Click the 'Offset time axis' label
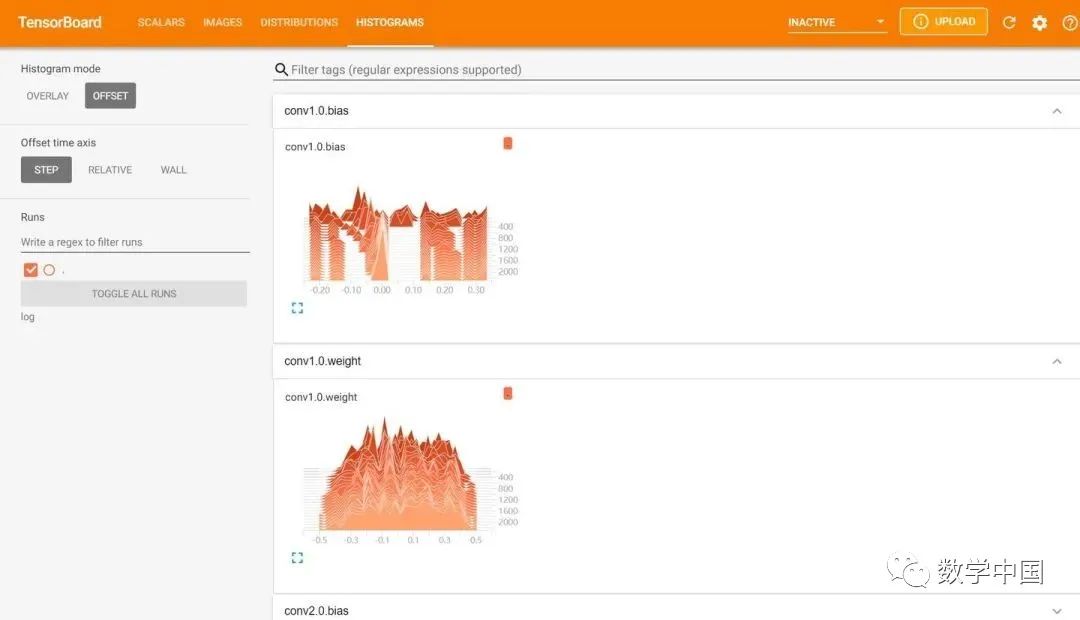The image size is (1080, 620). coord(59,143)
